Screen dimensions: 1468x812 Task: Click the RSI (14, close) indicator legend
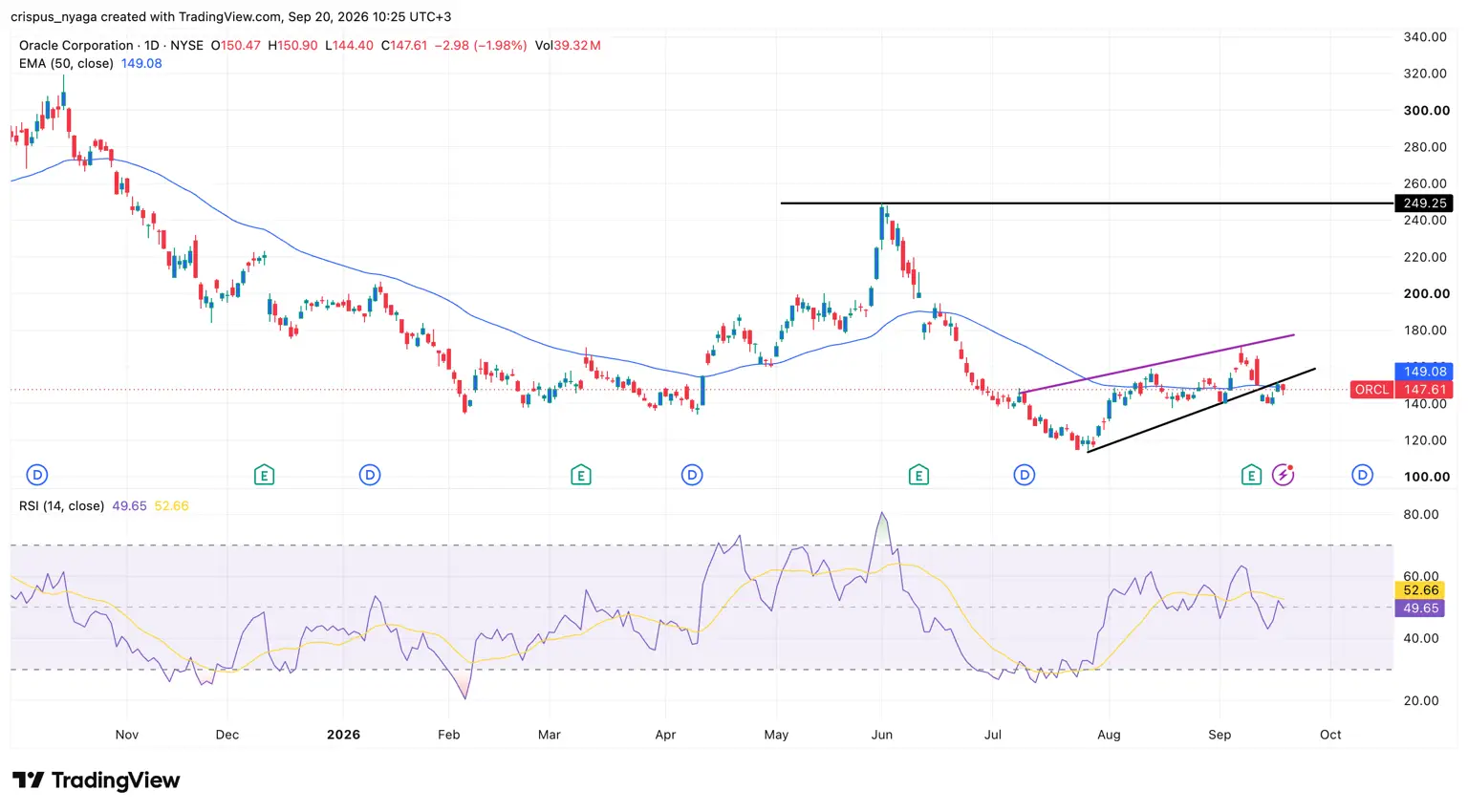61,506
